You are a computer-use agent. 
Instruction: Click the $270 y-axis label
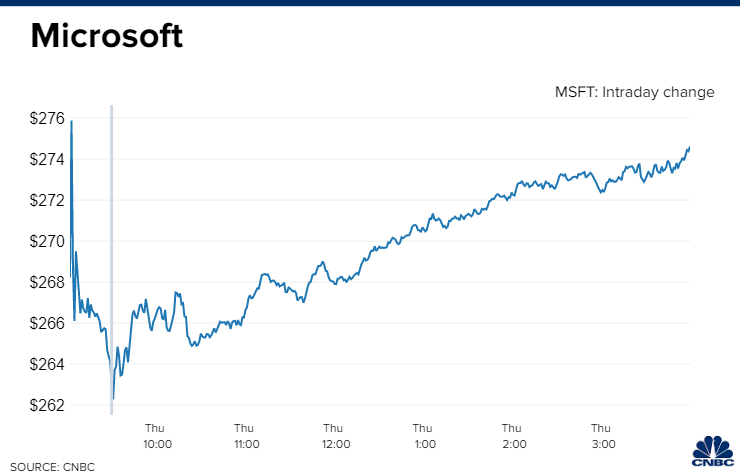47,241
